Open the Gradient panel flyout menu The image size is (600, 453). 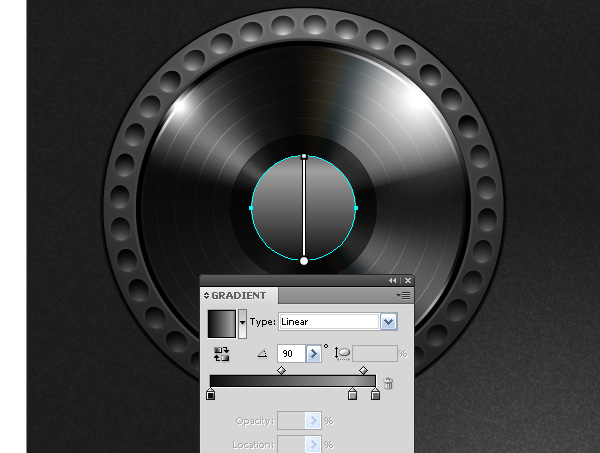coord(403,295)
